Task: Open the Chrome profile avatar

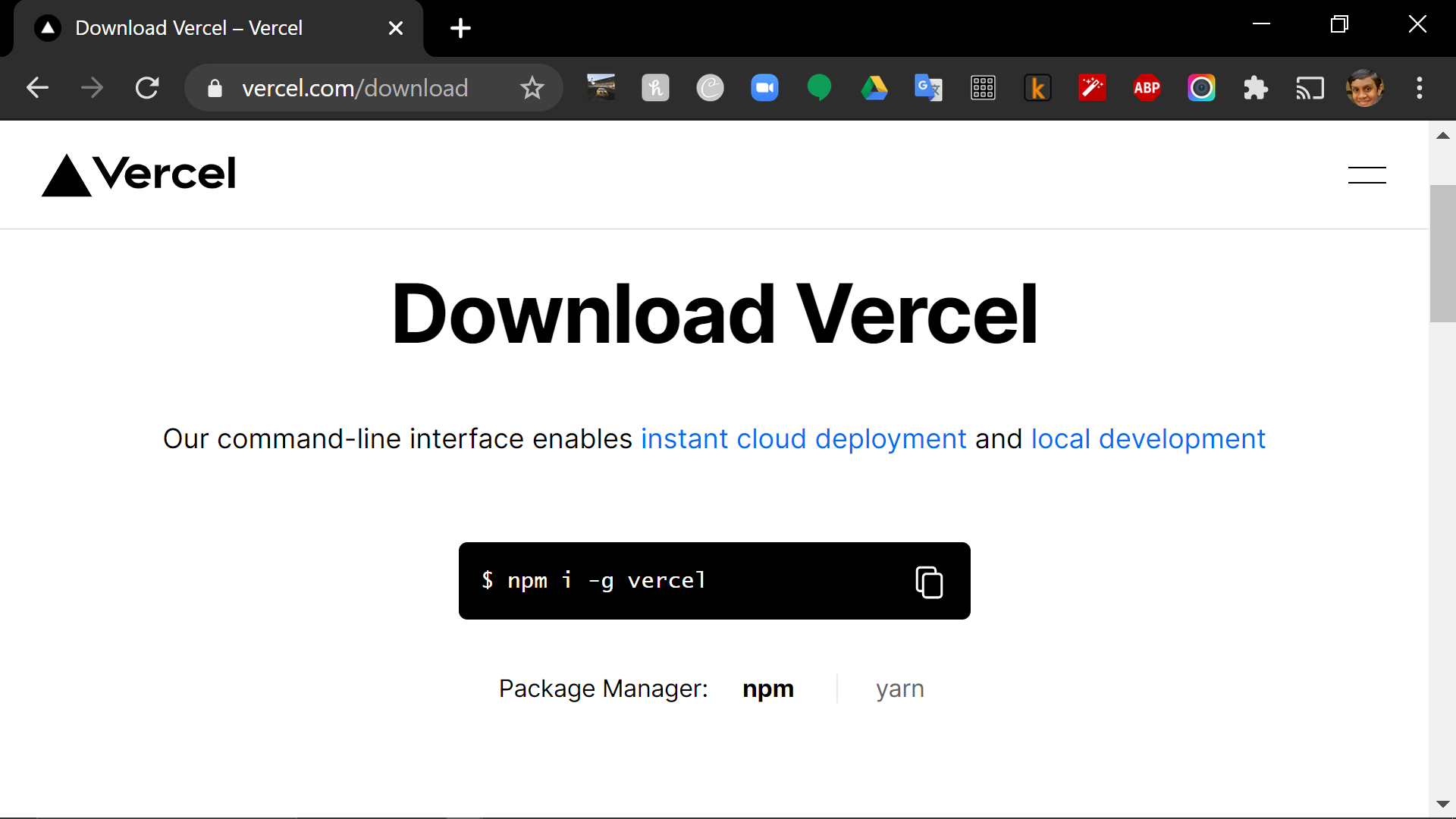Action: [1364, 88]
